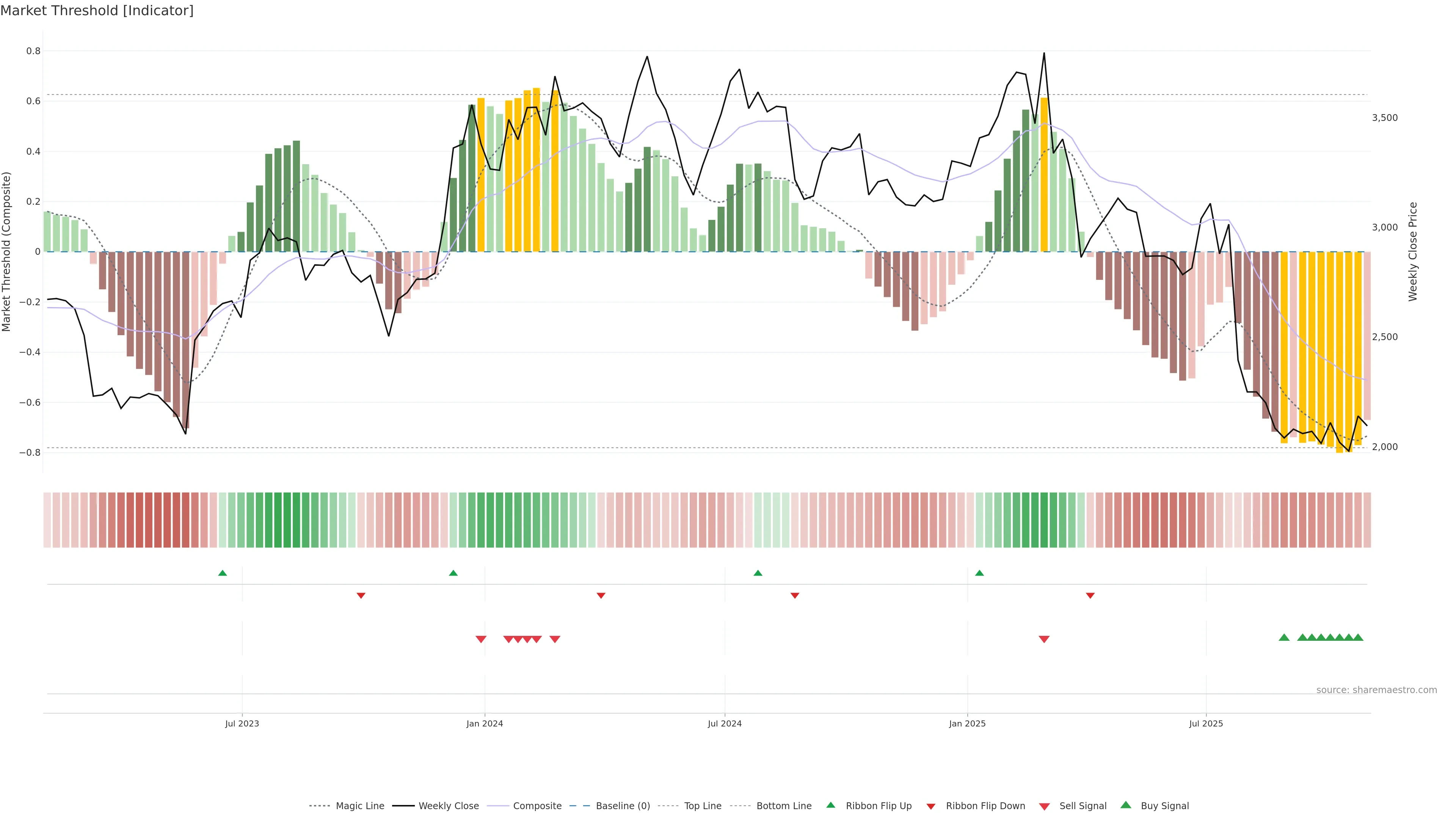Click the Ribbon Flip Up marker near Jan 2025
The width and height of the screenshot is (1456, 819).
click(979, 573)
